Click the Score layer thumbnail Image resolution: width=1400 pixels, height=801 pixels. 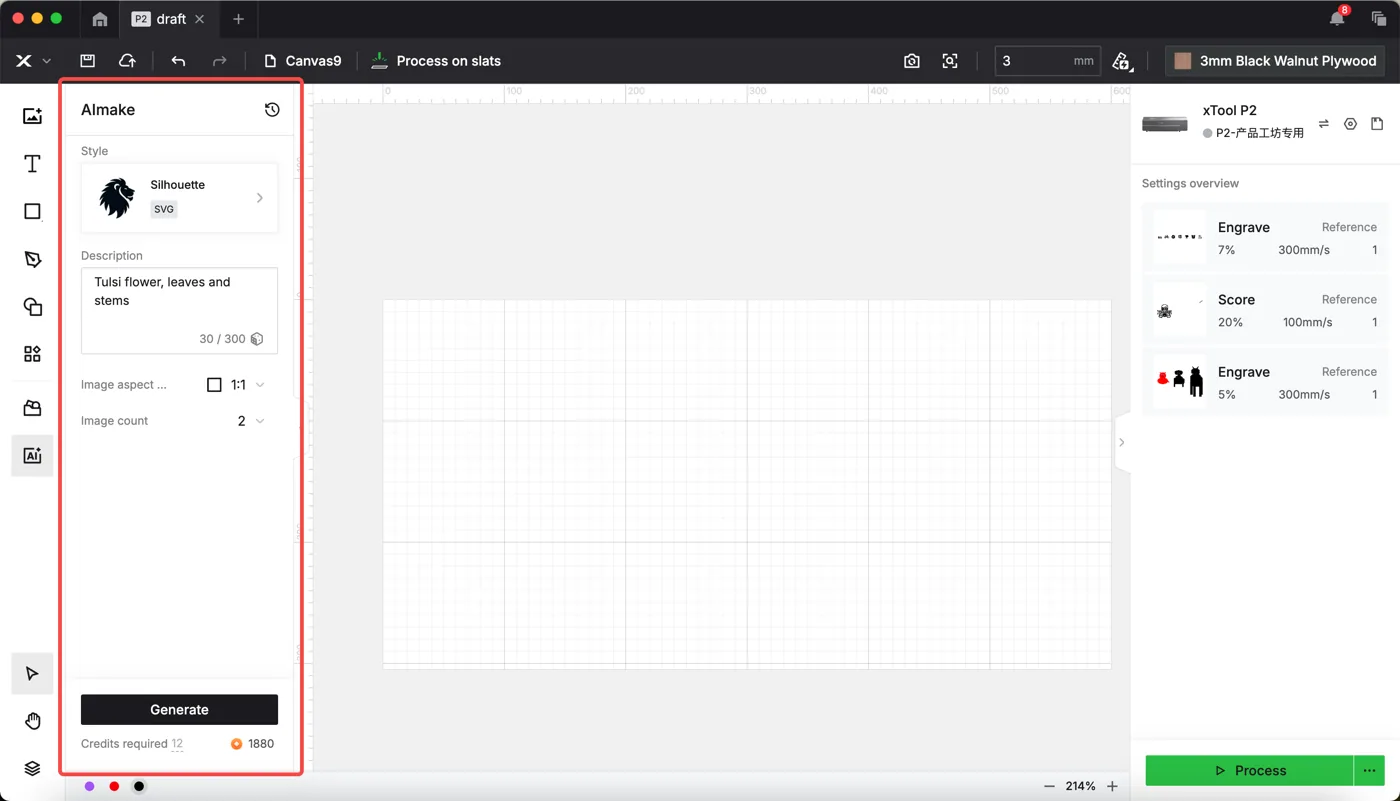[1180, 310]
